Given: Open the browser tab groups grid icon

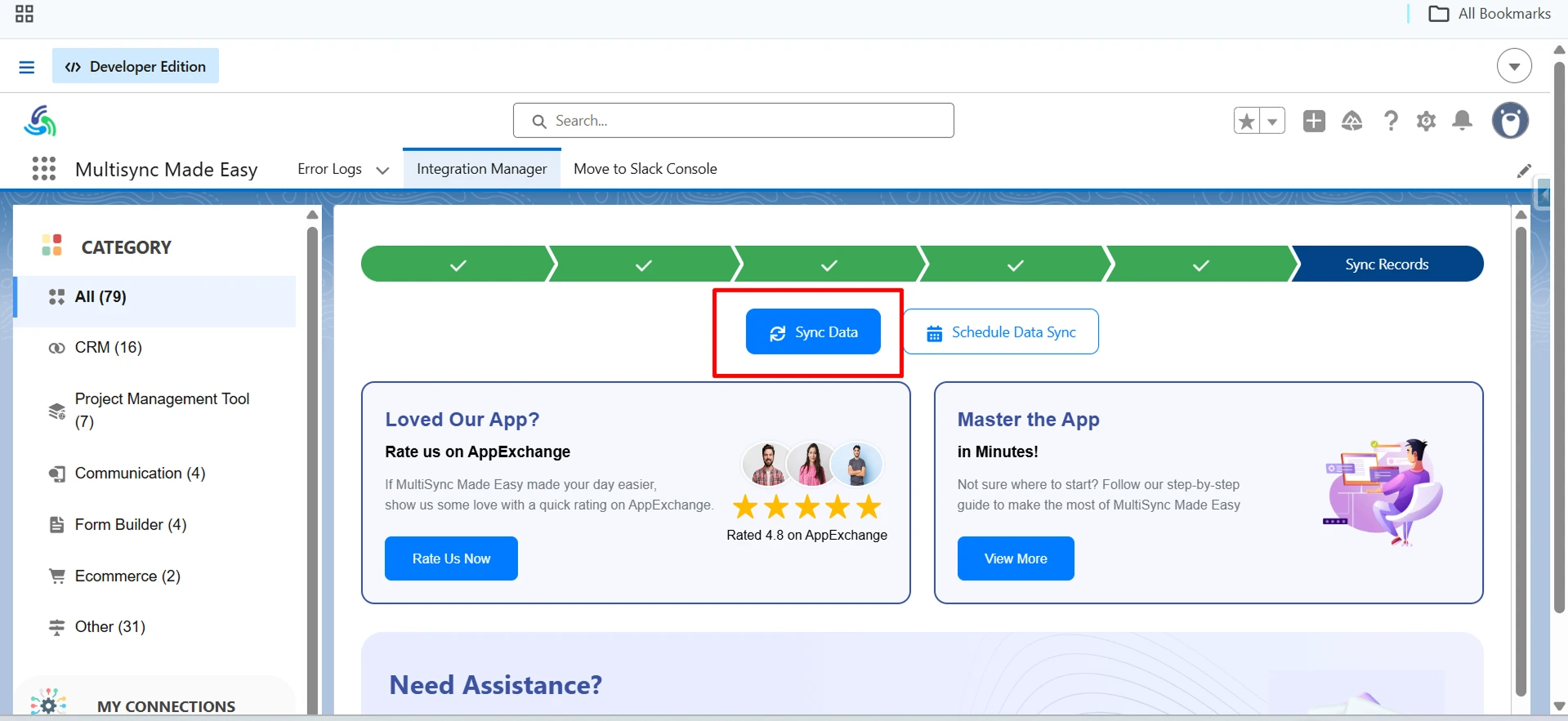Looking at the screenshot, I should pos(25,14).
